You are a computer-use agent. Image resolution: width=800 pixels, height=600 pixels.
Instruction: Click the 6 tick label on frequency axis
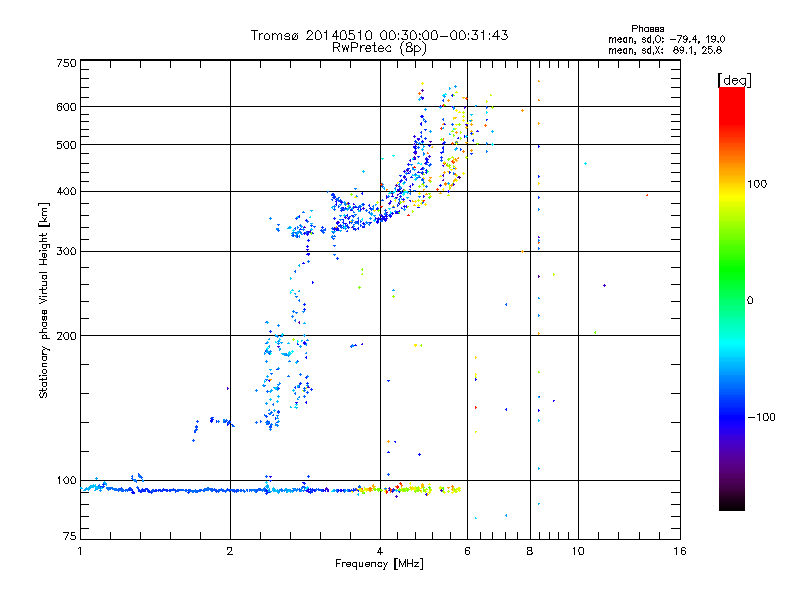coord(467,551)
